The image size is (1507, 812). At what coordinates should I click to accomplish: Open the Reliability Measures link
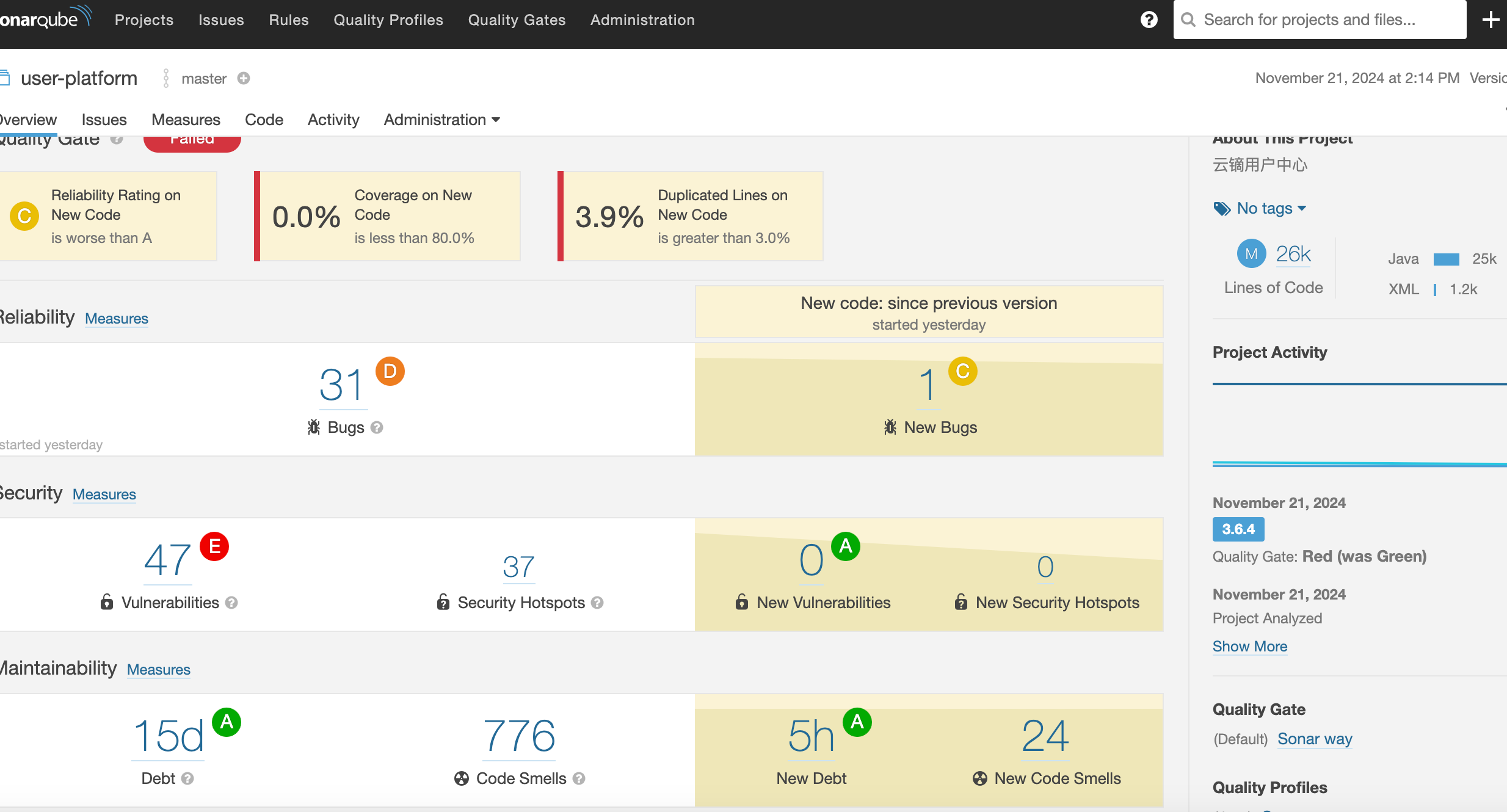tap(117, 318)
